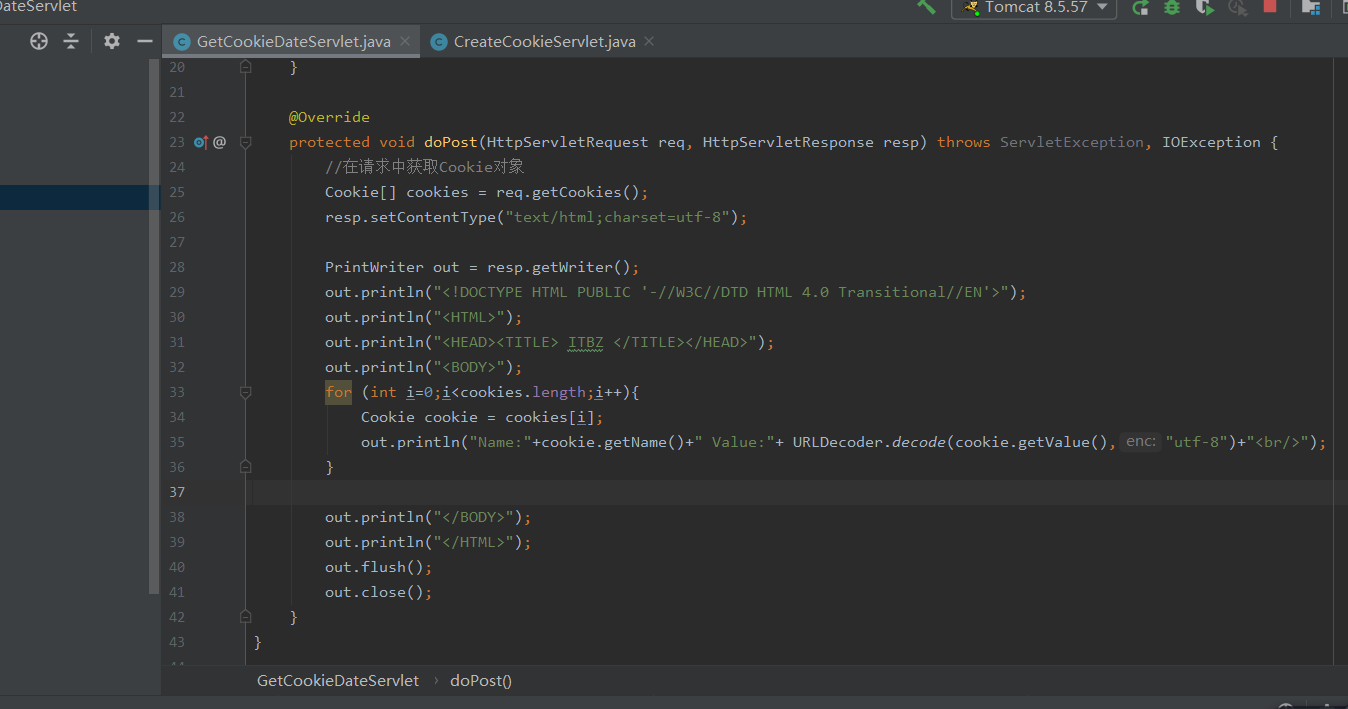Collapse all in the project panel

(70, 41)
